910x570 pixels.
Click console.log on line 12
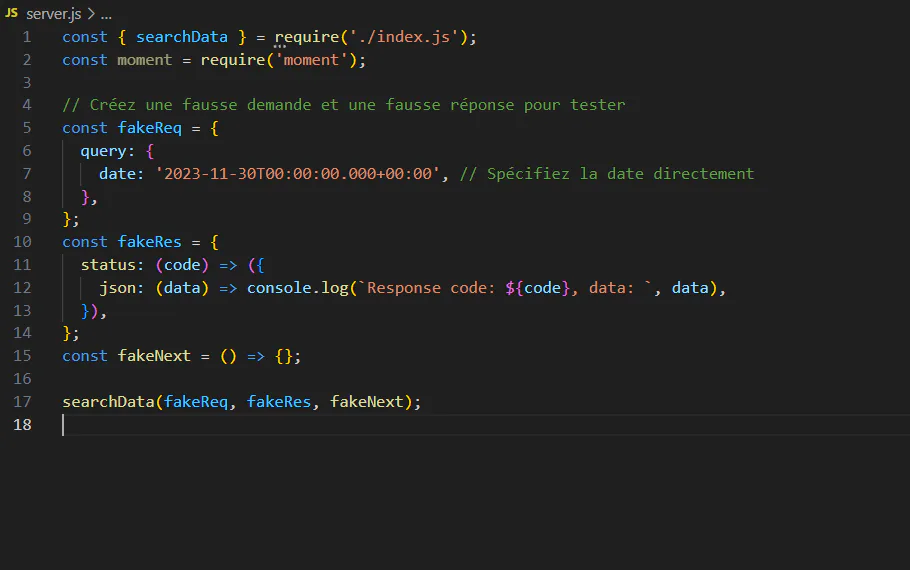click(x=298, y=288)
